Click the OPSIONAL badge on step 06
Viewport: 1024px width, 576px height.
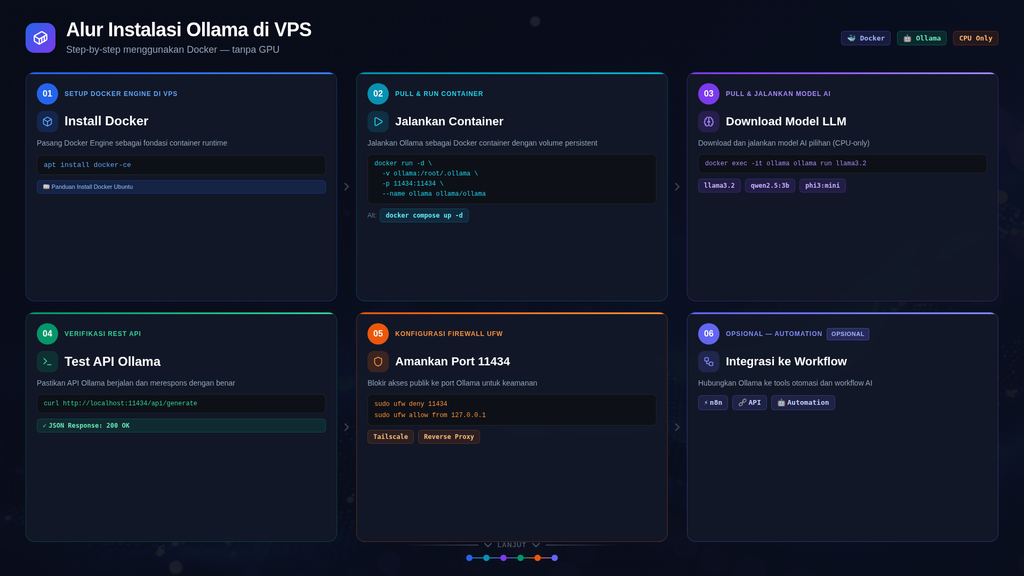point(848,334)
